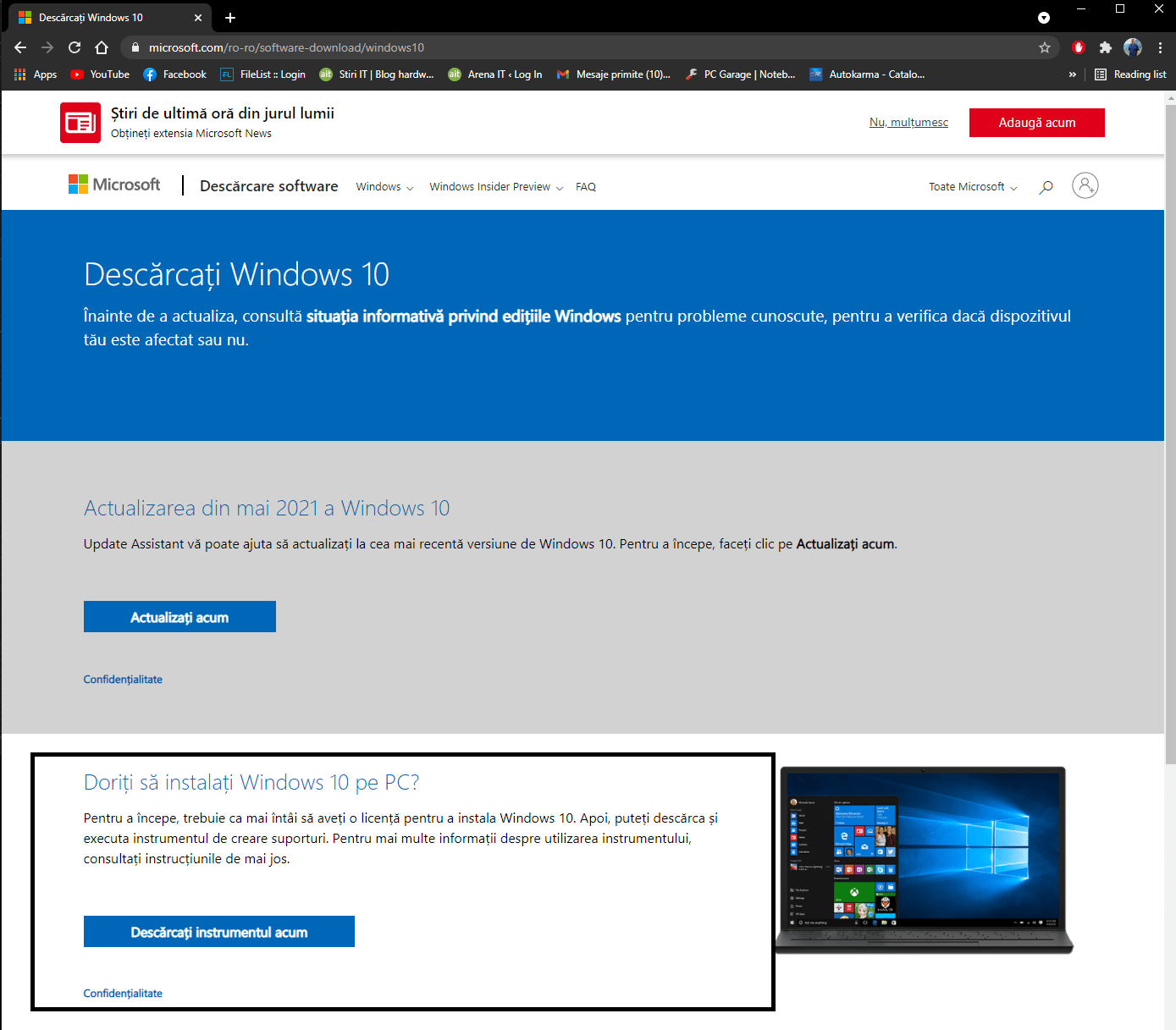Image resolution: width=1176 pixels, height=1030 pixels.
Task: Open the browser home page
Action: coord(102,47)
